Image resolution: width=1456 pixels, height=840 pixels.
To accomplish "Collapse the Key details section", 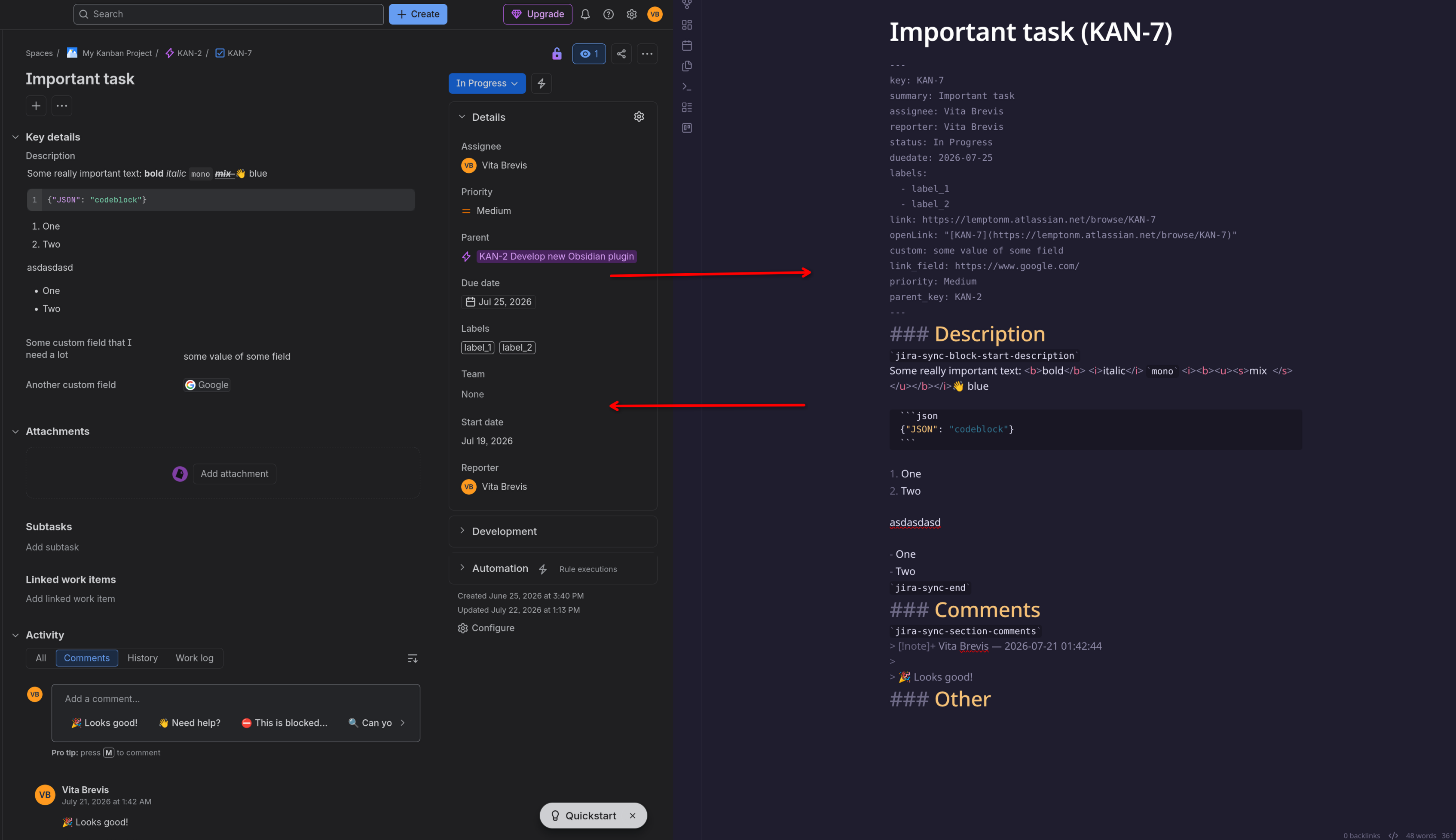I will tap(15, 137).
